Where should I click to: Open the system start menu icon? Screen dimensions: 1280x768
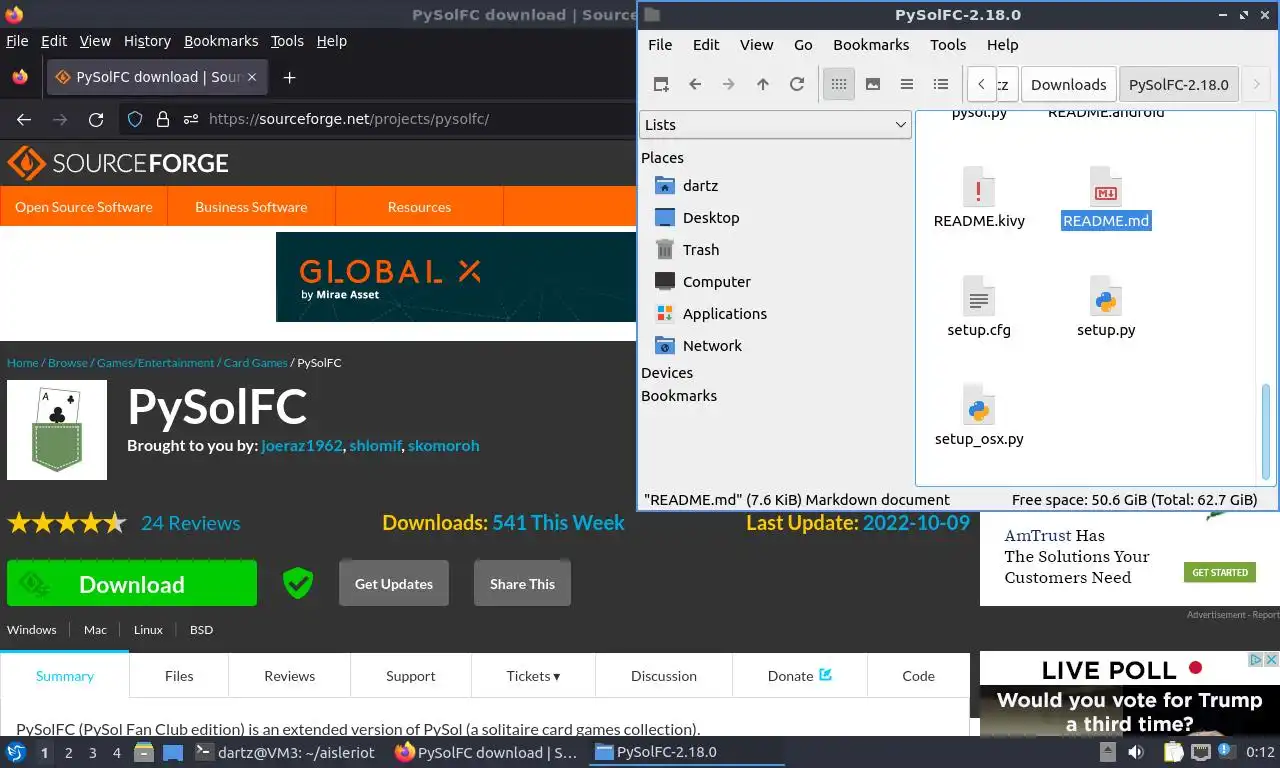[x=16, y=752]
